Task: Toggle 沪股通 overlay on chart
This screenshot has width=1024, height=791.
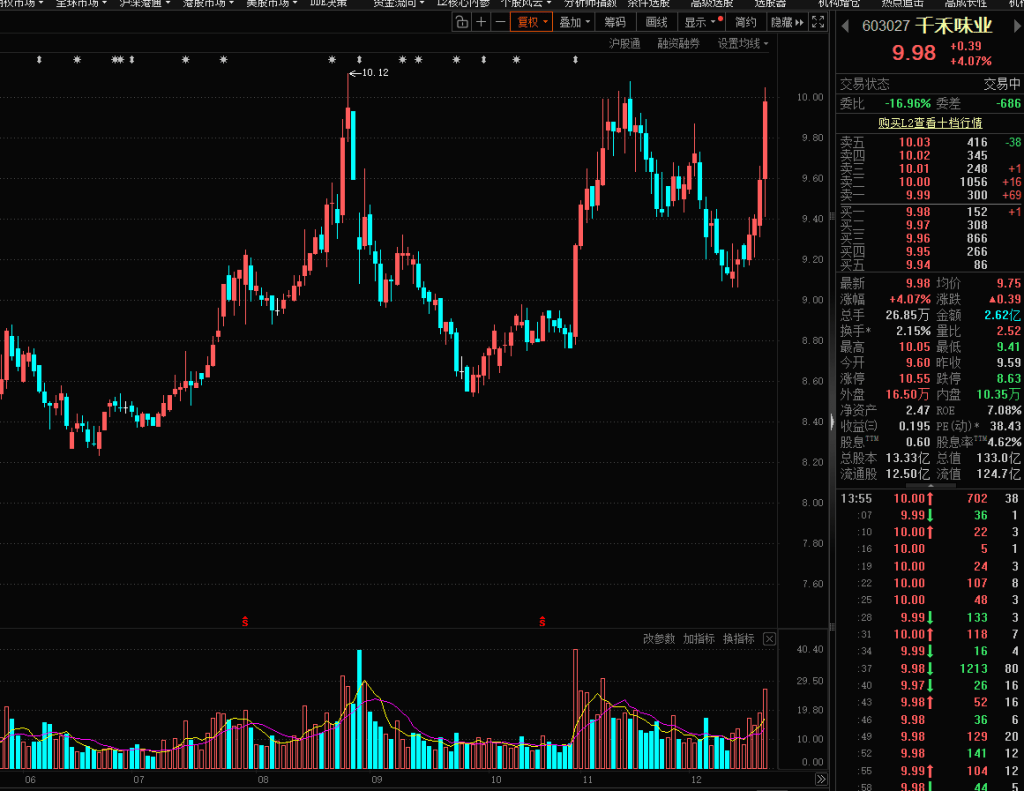Action: click(624, 43)
